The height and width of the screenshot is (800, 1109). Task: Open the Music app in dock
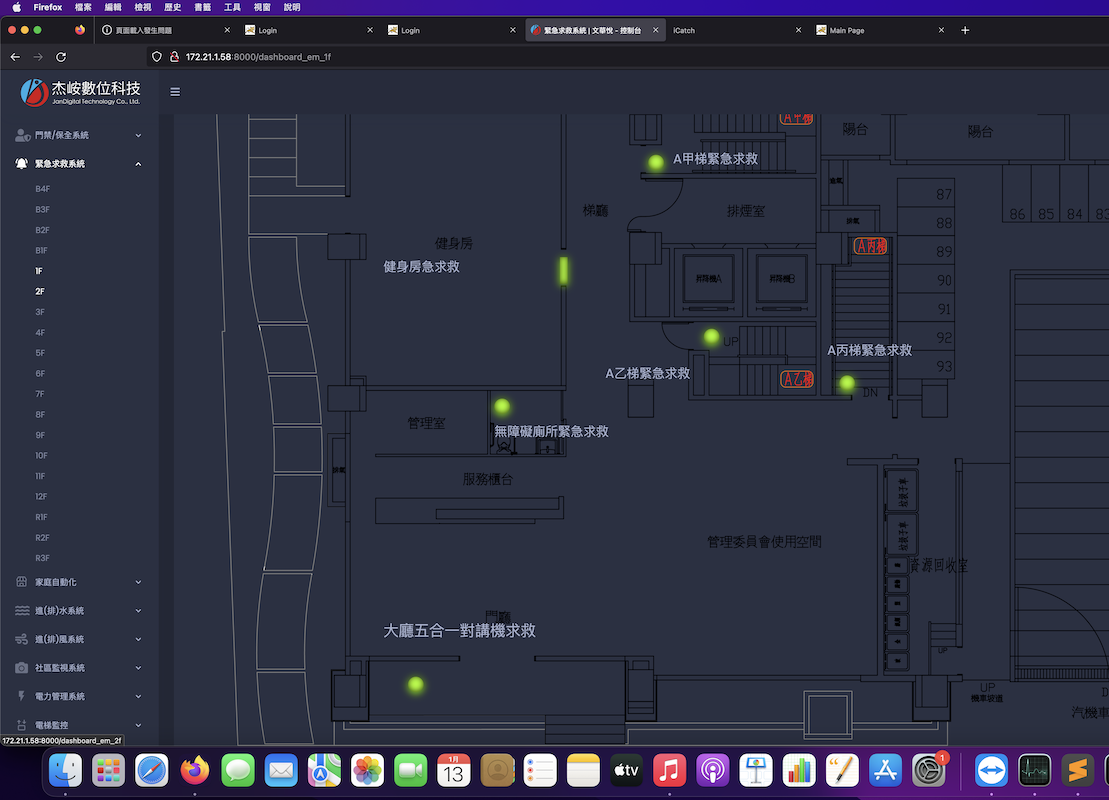(669, 770)
